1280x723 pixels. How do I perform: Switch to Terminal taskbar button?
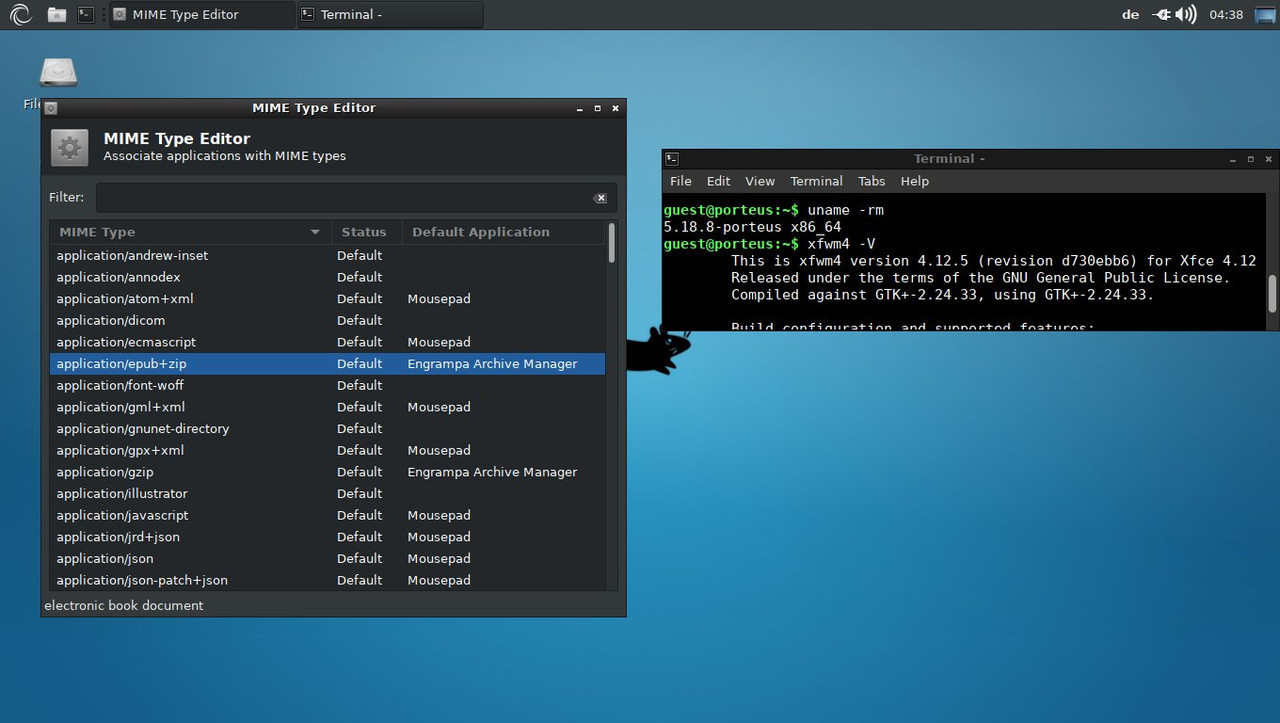[390, 15]
